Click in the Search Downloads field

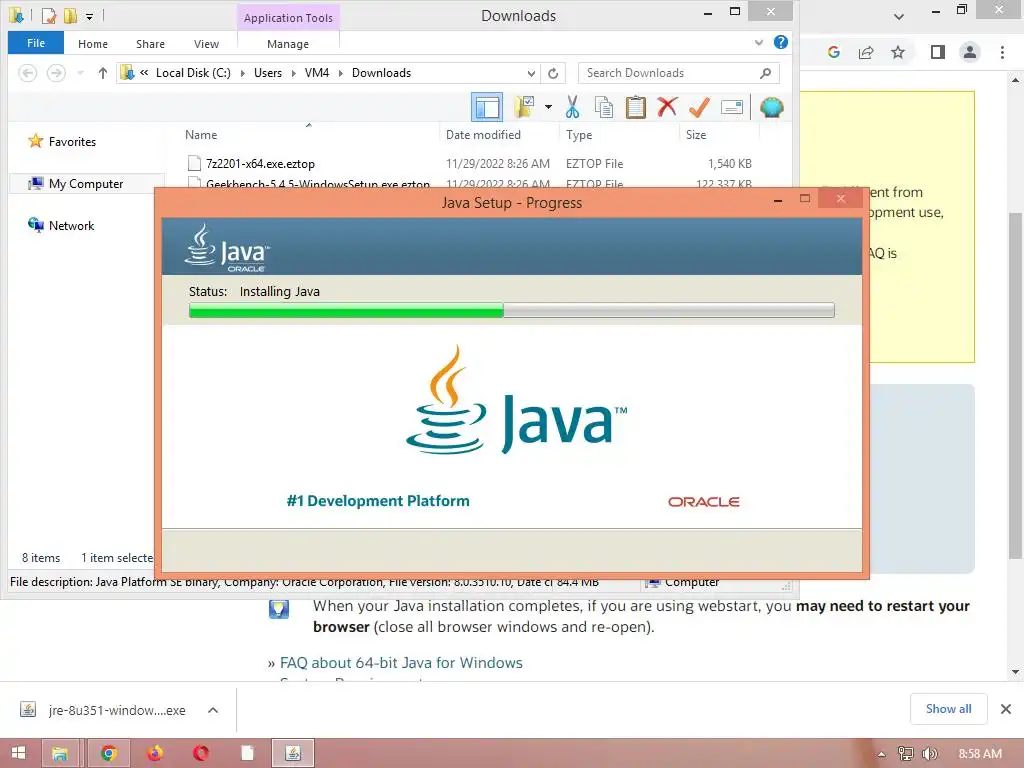click(x=669, y=73)
